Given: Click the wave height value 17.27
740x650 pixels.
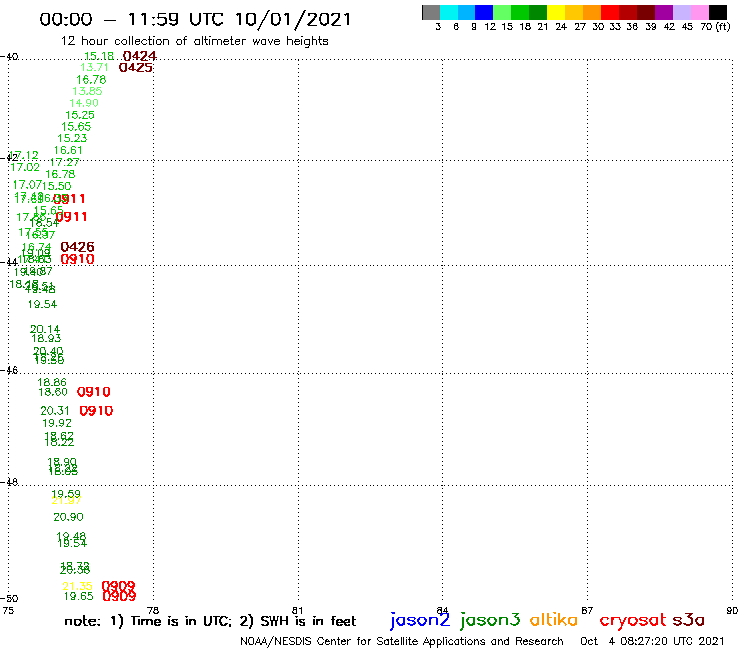Looking at the screenshot, I should (65, 162).
